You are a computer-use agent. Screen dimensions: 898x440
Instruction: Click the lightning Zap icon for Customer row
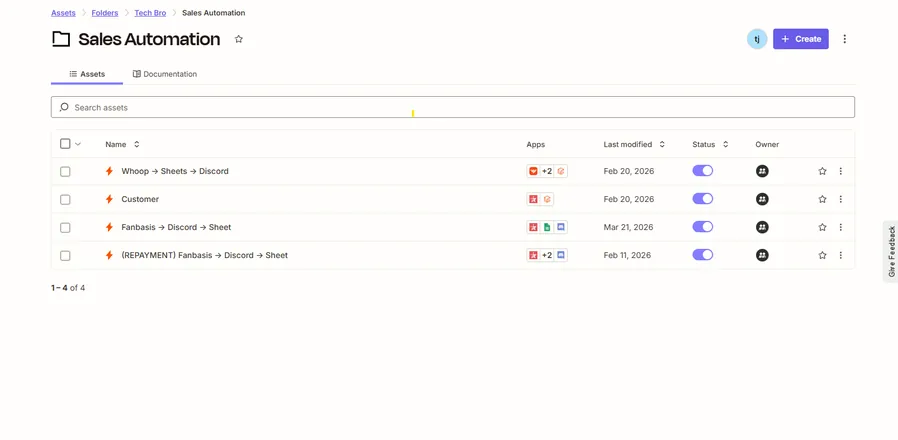tap(109, 199)
